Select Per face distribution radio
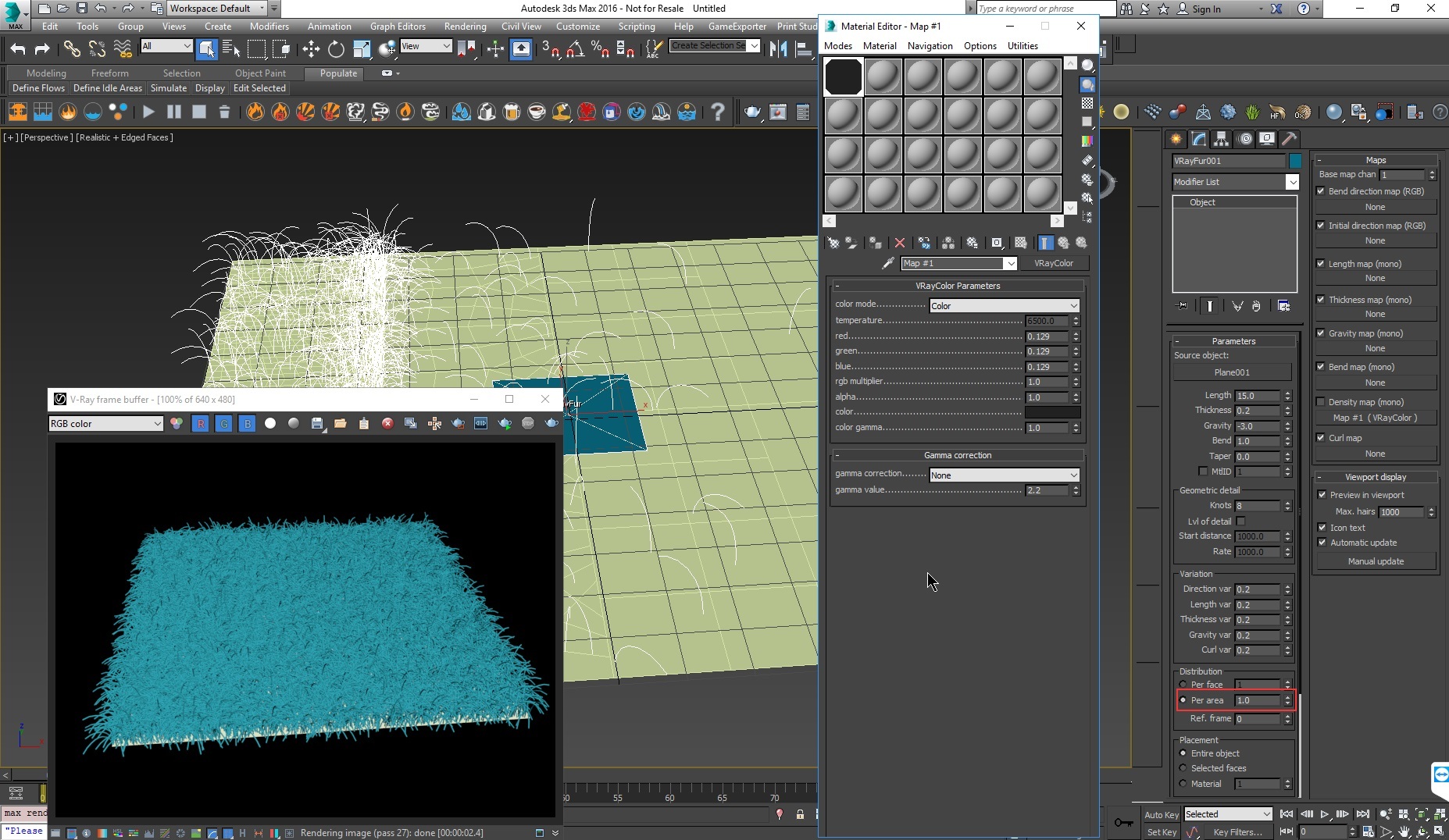1449x840 pixels. 1183,685
